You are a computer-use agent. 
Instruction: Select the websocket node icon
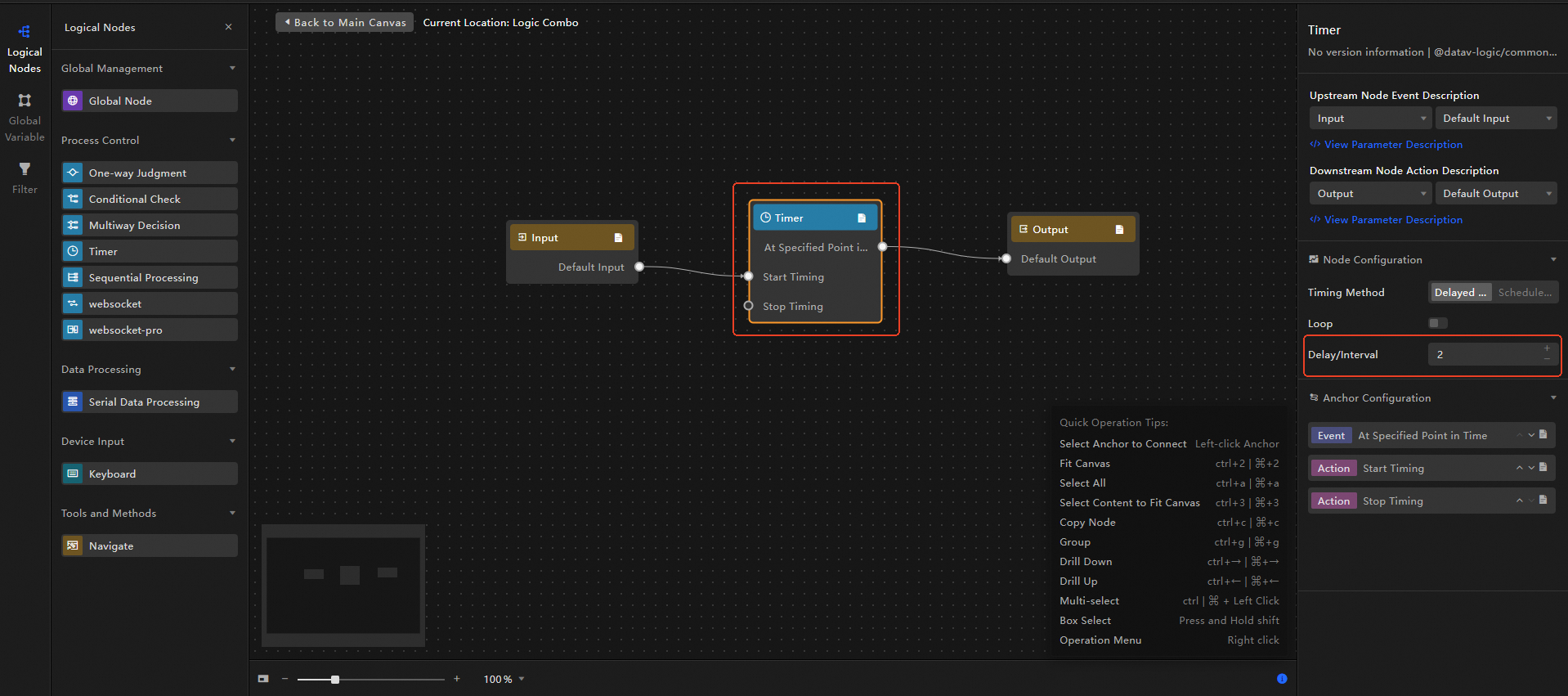(73, 303)
